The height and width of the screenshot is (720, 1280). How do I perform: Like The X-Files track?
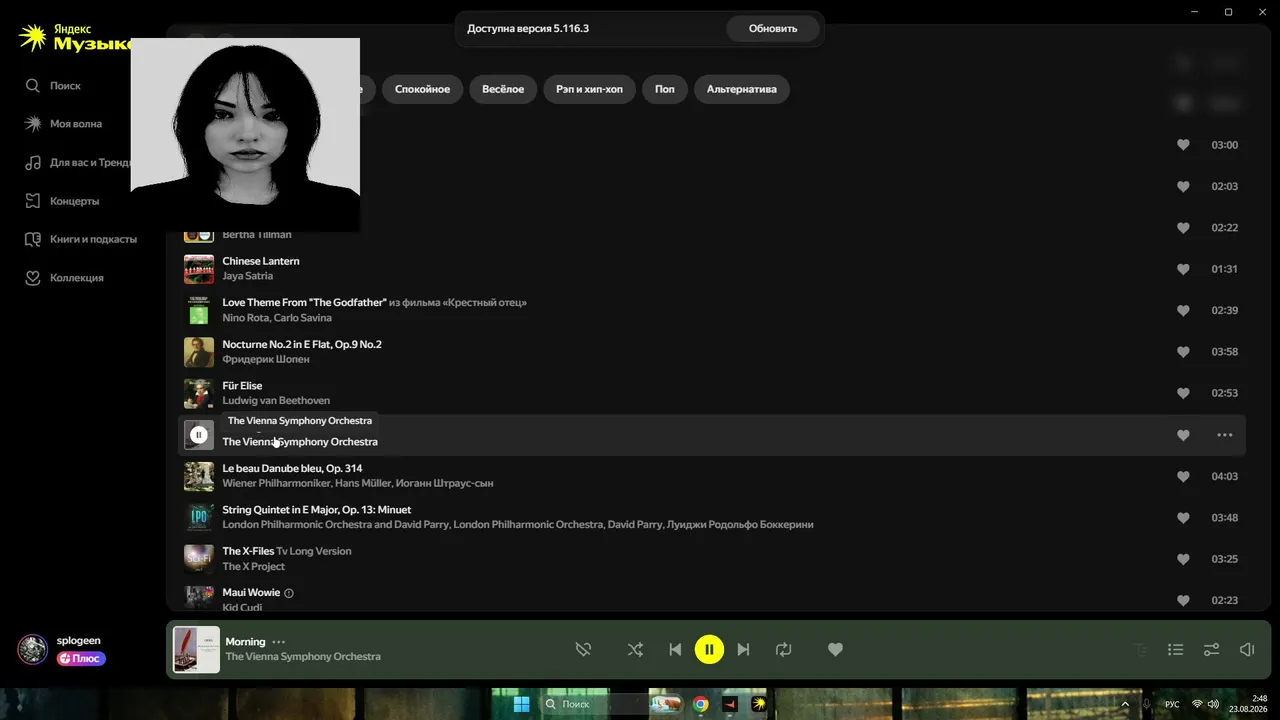(x=1183, y=559)
